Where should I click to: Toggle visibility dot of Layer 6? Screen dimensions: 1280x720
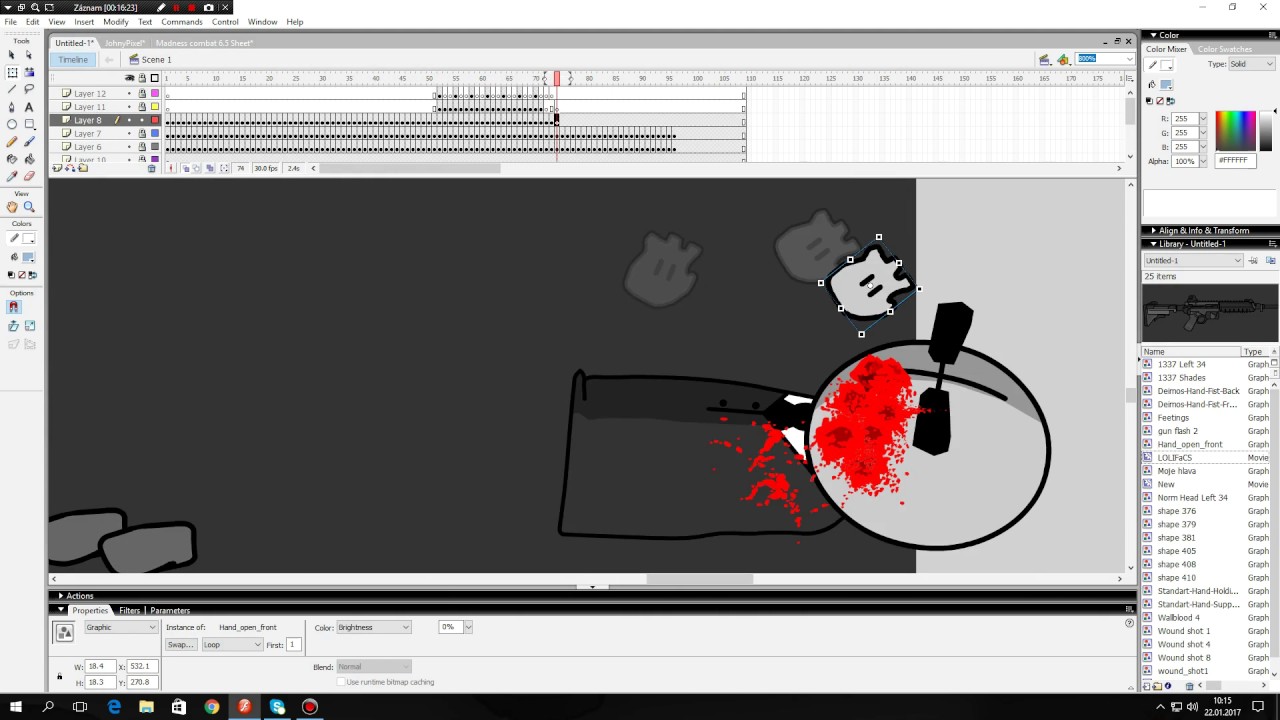(129, 147)
